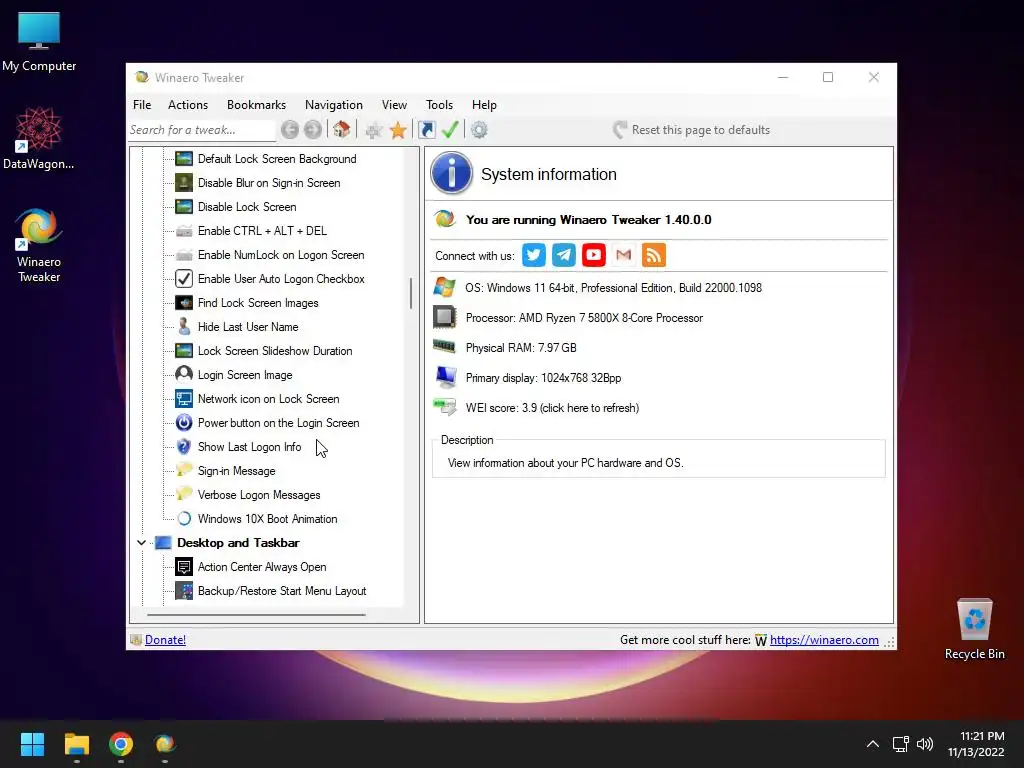Go to the Home page icon
The width and height of the screenshot is (1024, 768).
point(341,130)
